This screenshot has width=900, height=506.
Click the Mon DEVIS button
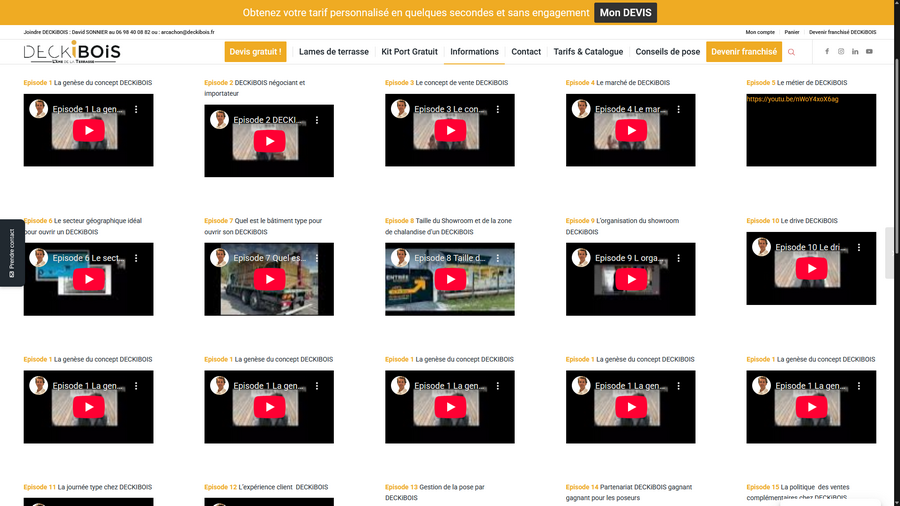pos(626,13)
